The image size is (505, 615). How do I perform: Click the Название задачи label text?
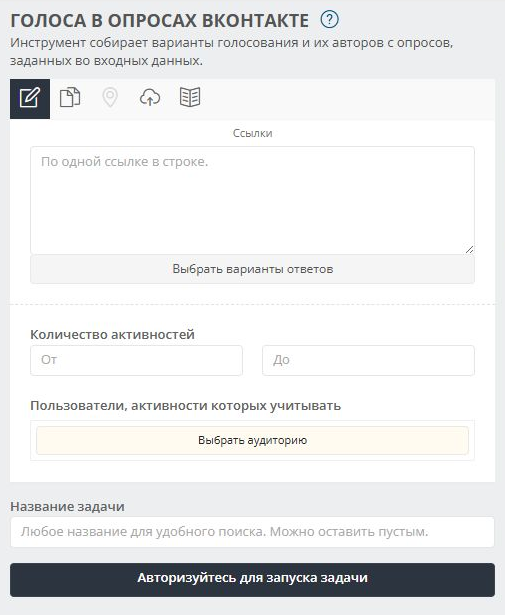pyautogui.click(x=67, y=506)
